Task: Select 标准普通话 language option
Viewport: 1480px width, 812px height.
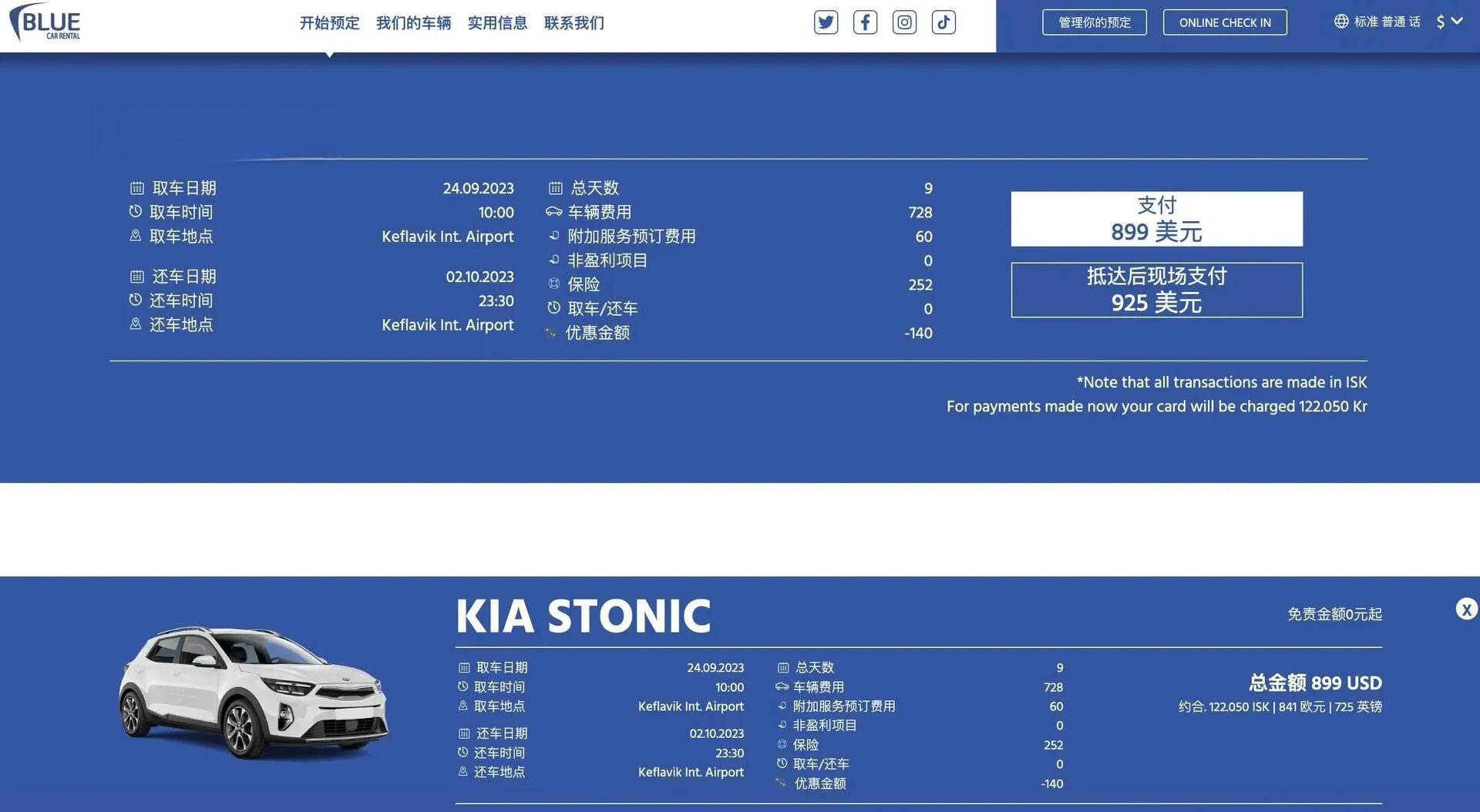Action: click(x=1387, y=22)
